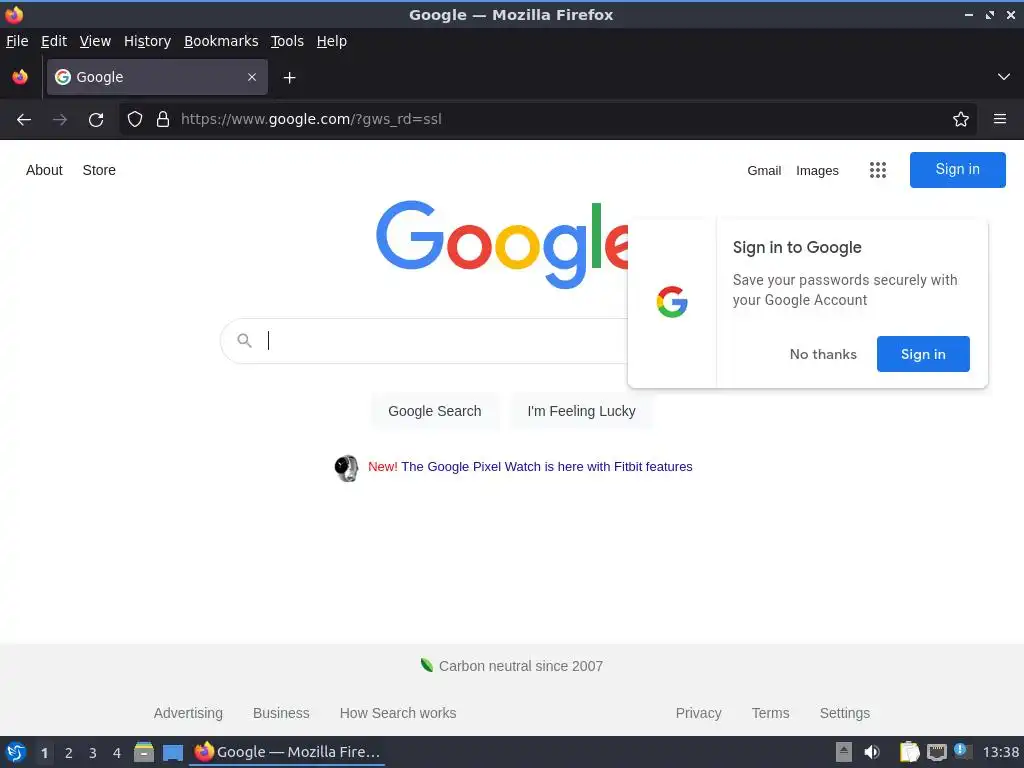The height and width of the screenshot is (768, 1024).
Task: Bookmark this page with the star icon
Action: (961, 119)
